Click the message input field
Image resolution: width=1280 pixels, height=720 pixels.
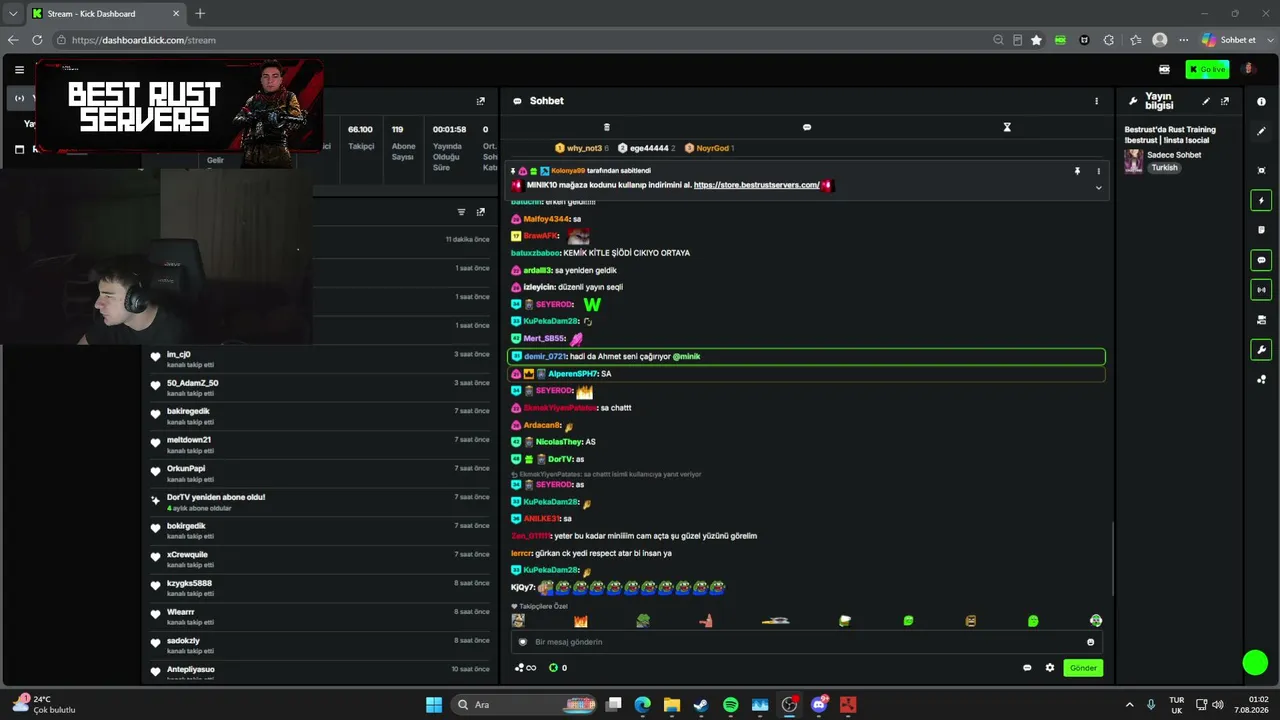coord(808,642)
